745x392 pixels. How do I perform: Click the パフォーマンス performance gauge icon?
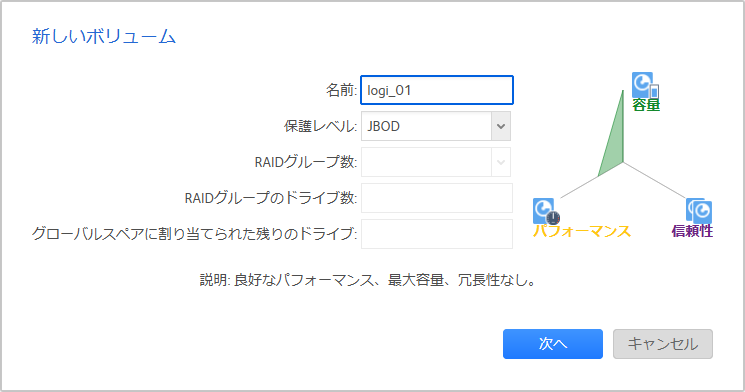coord(546,211)
